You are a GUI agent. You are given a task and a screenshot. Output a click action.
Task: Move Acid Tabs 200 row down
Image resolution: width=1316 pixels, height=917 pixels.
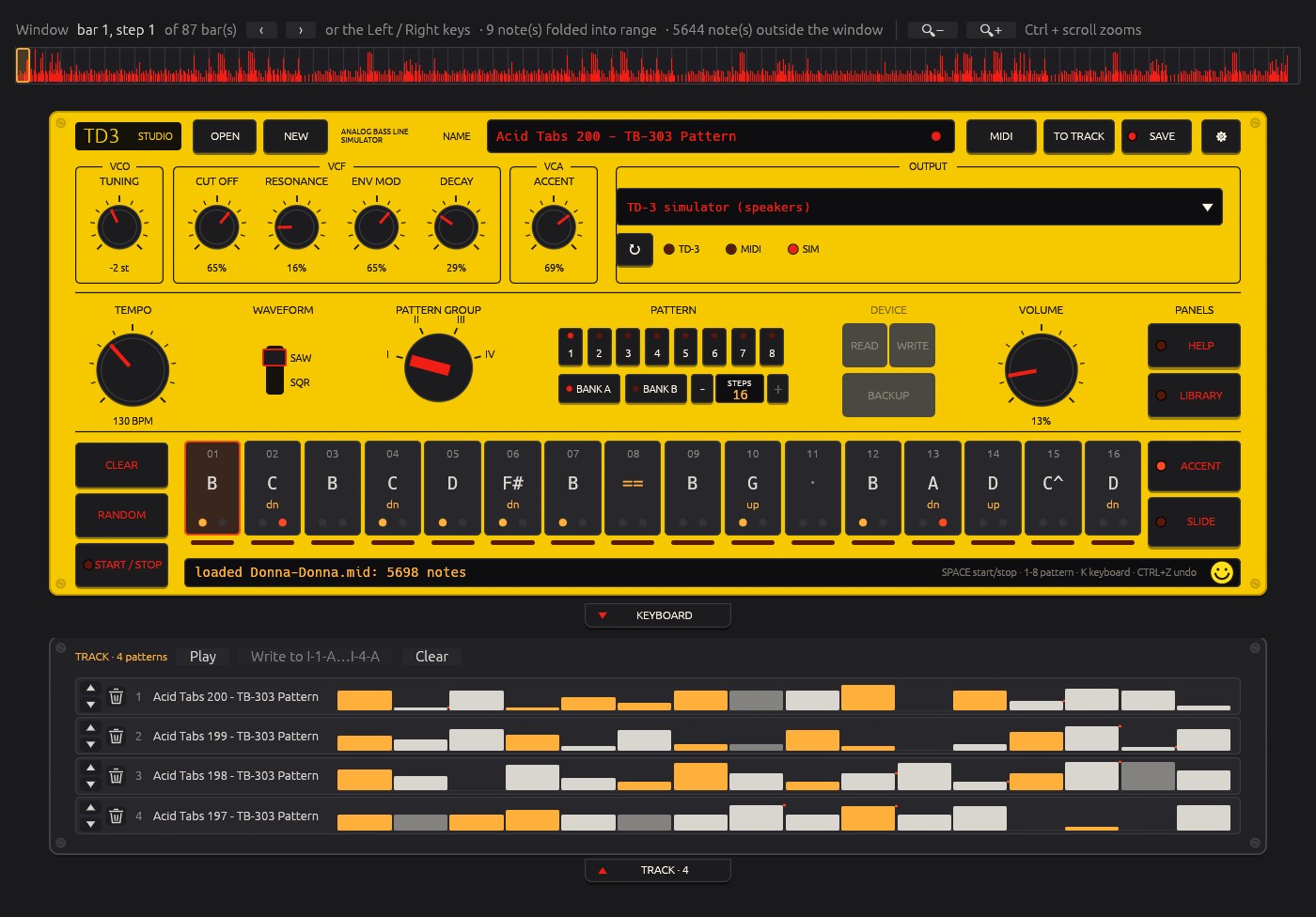(90, 706)
